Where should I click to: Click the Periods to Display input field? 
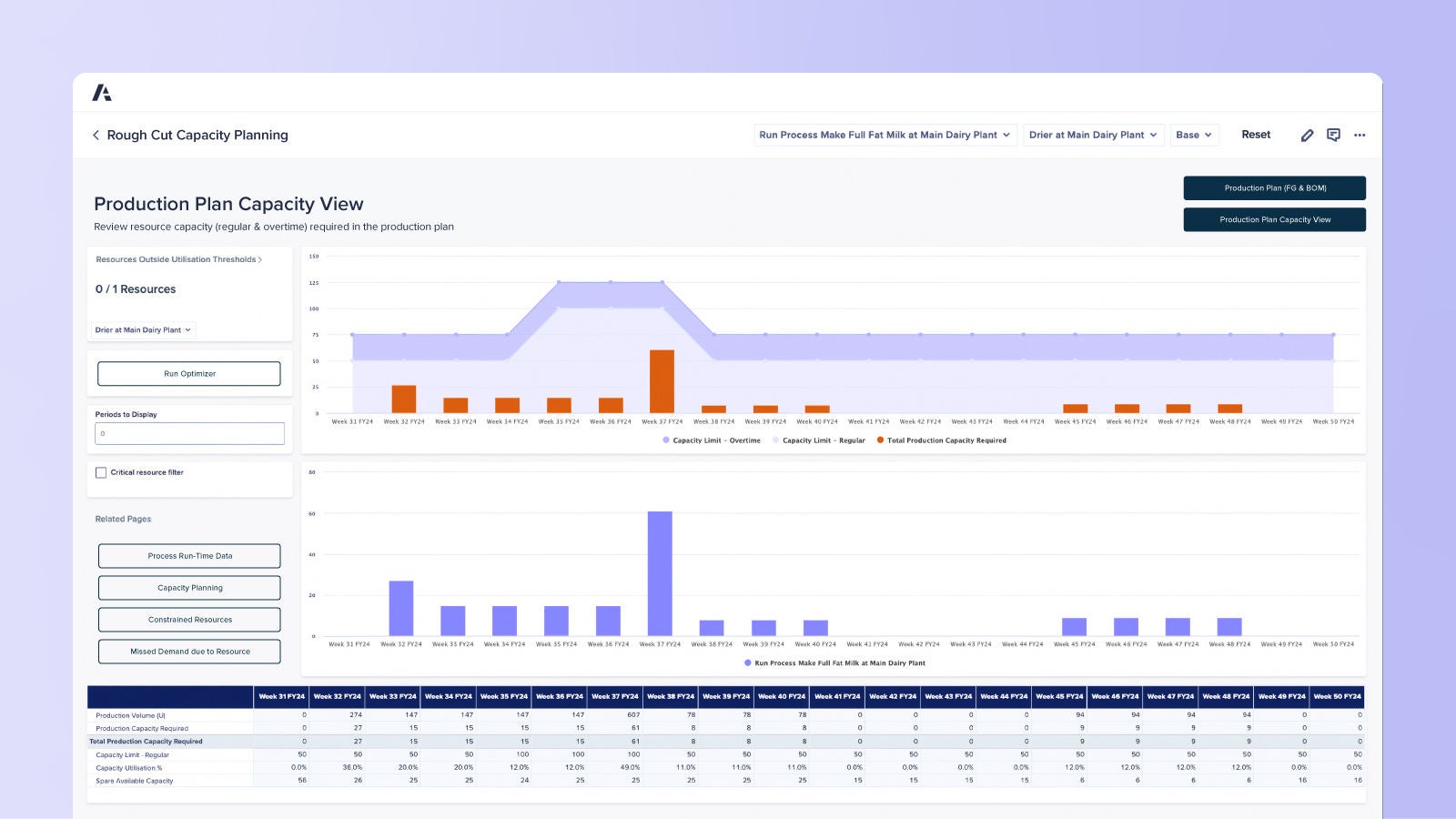tap(189, 433)
